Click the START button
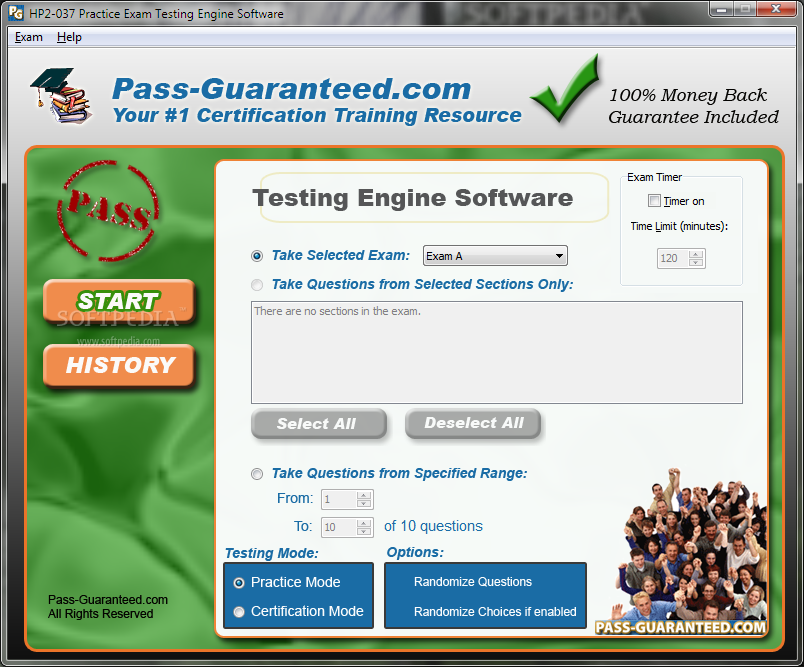The image size is (804, 667). click(x=119, y=301)
